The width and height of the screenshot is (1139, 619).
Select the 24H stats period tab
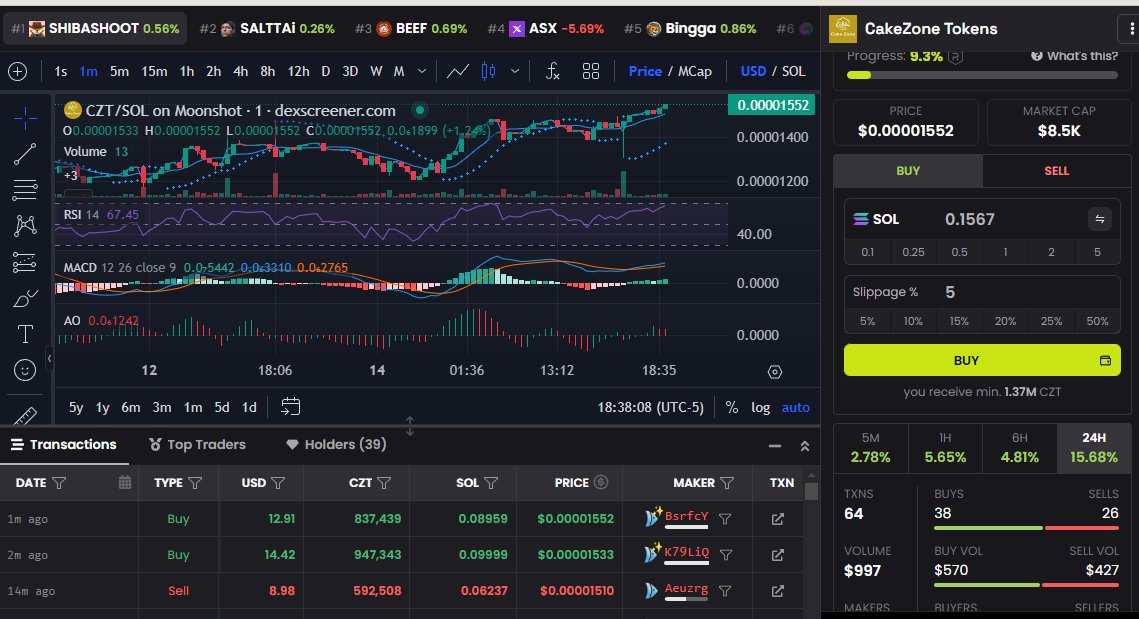[x=1094, y=448]
